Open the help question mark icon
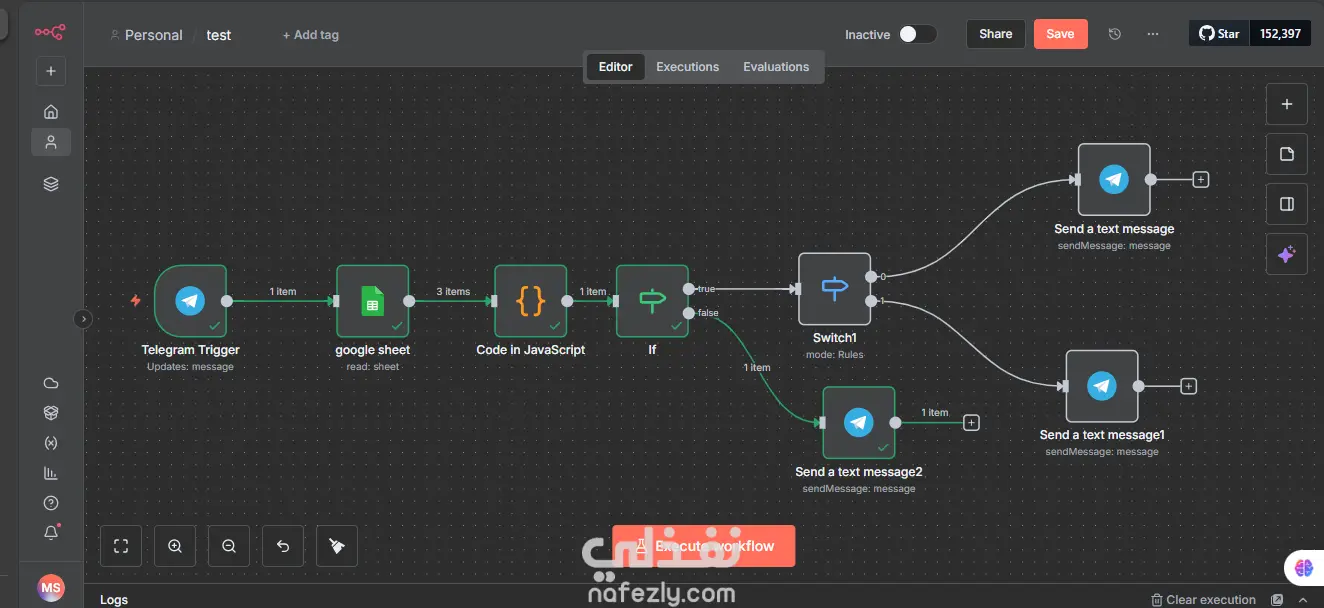This screenshot has width=1324, height=608. pos(51,503)
